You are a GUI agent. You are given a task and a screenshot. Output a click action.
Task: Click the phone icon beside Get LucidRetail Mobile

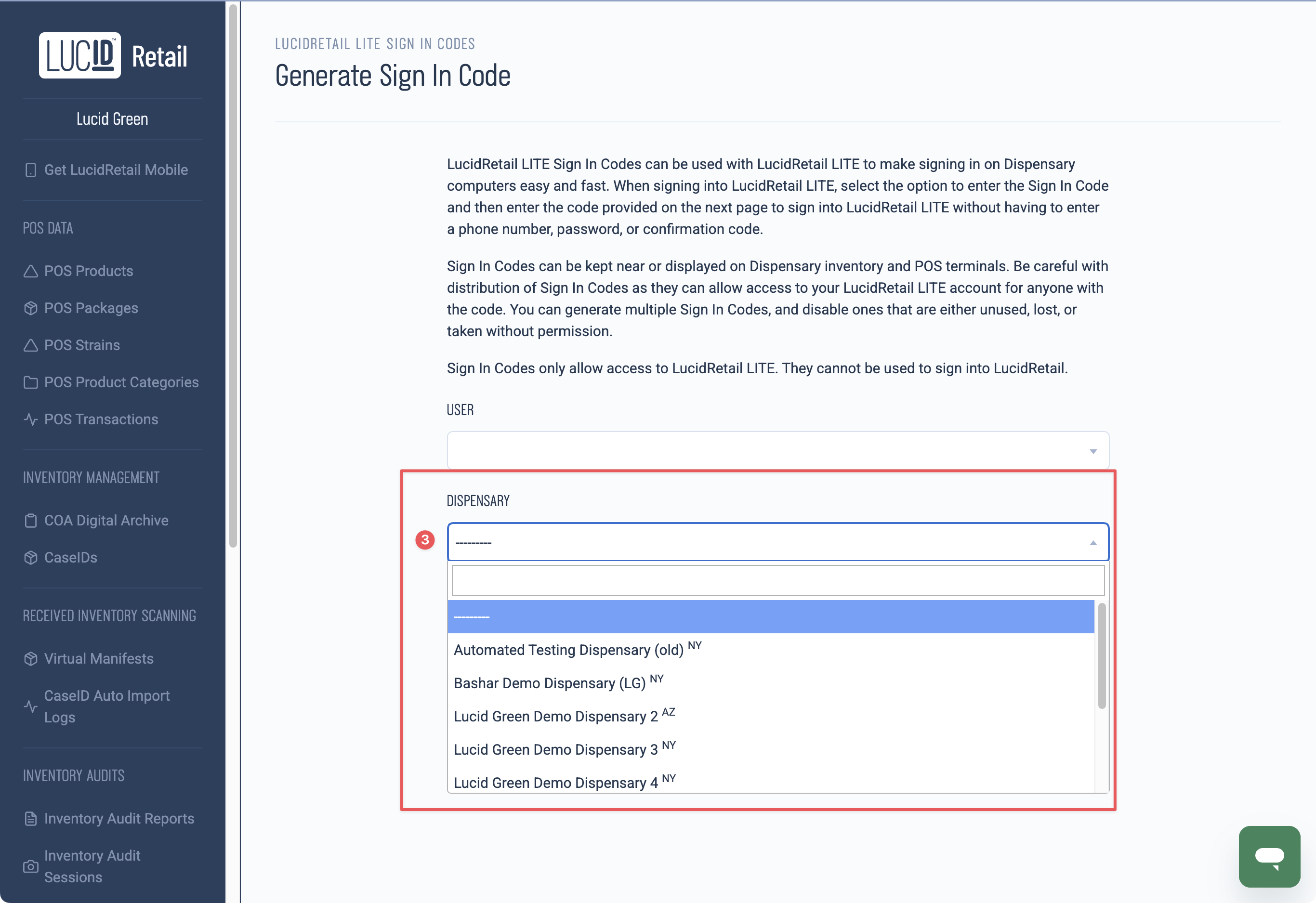tap(30, 170)
